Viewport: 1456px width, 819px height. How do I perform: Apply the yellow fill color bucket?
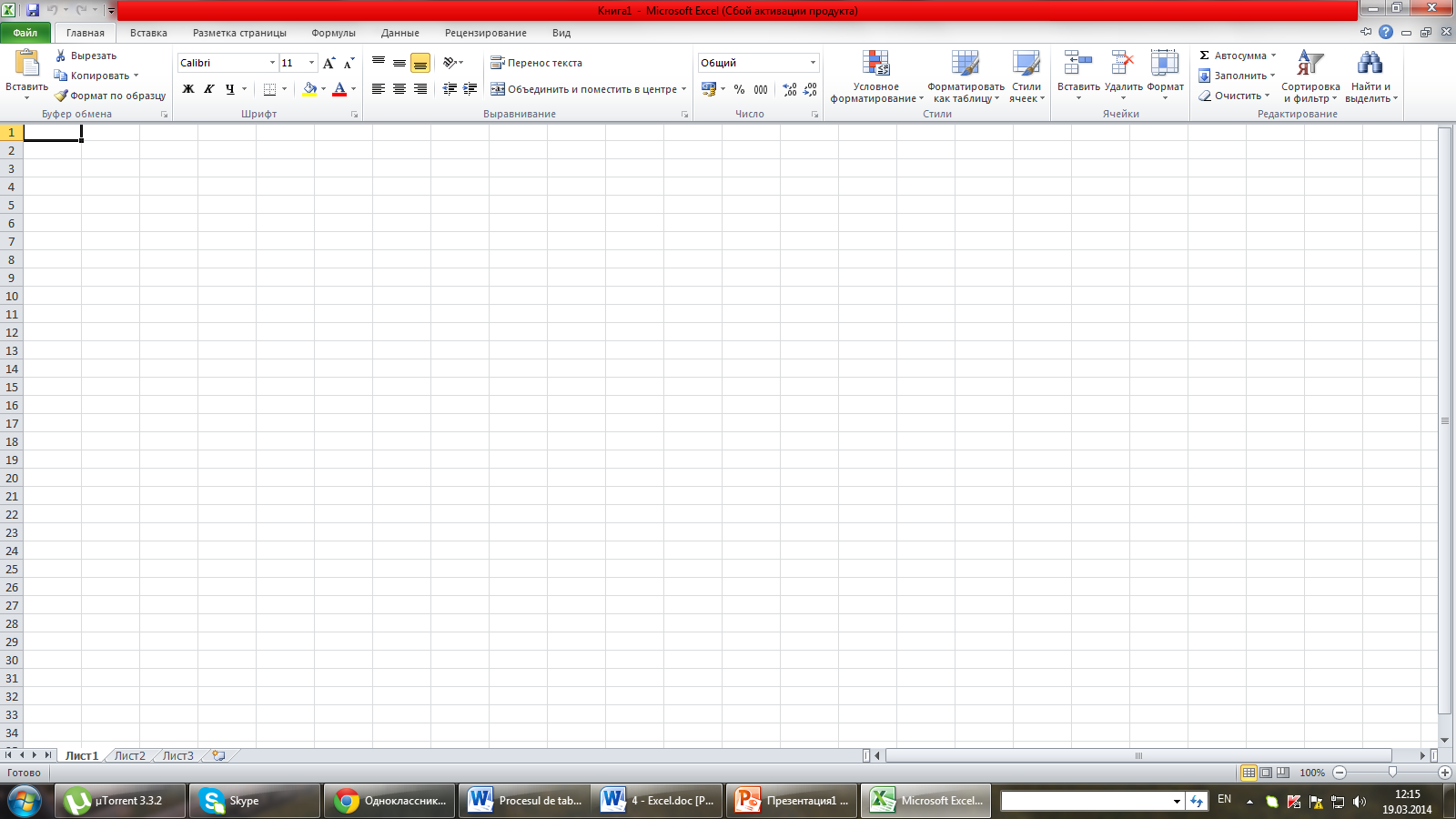309,89
